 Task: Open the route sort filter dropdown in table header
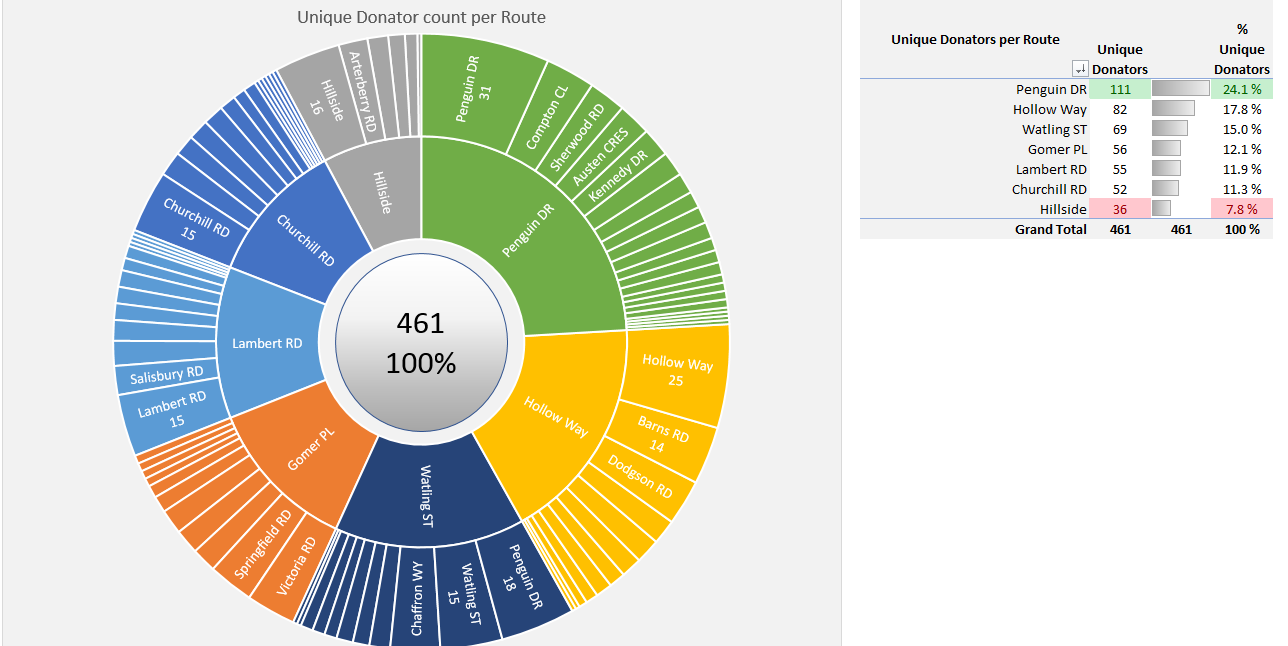point(1079,69)
